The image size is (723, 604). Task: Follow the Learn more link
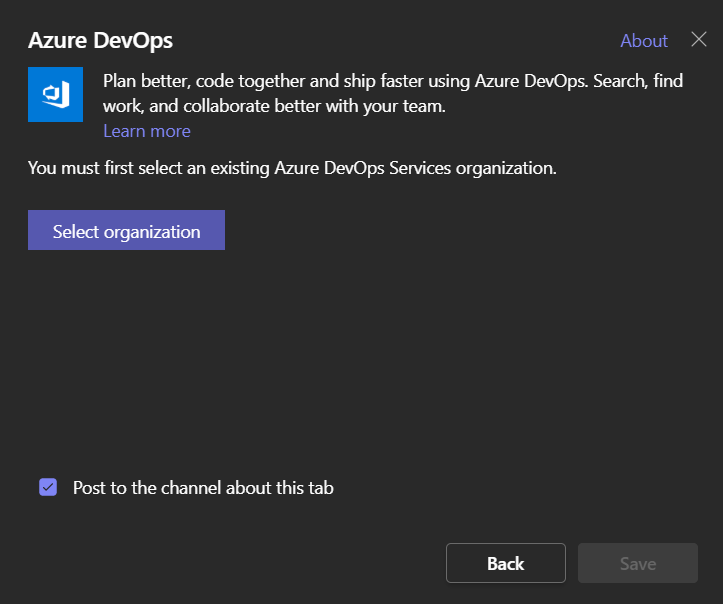[147, 131]
